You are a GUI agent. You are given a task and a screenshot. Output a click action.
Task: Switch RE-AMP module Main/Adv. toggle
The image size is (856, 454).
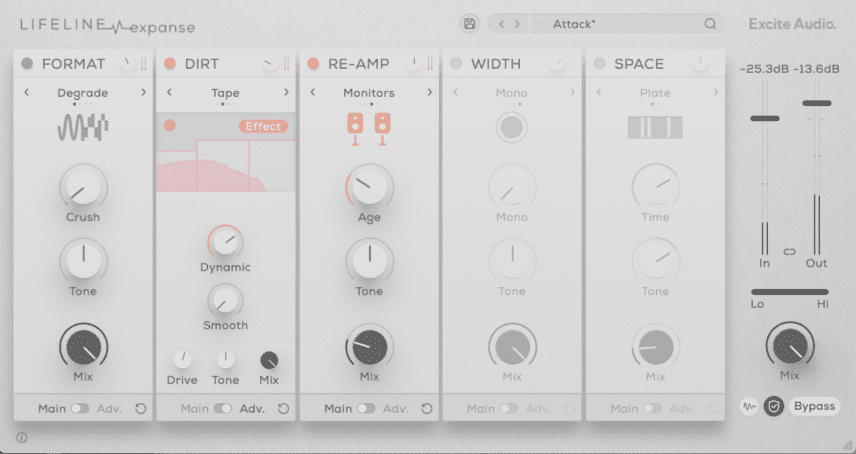click(366, 408)
